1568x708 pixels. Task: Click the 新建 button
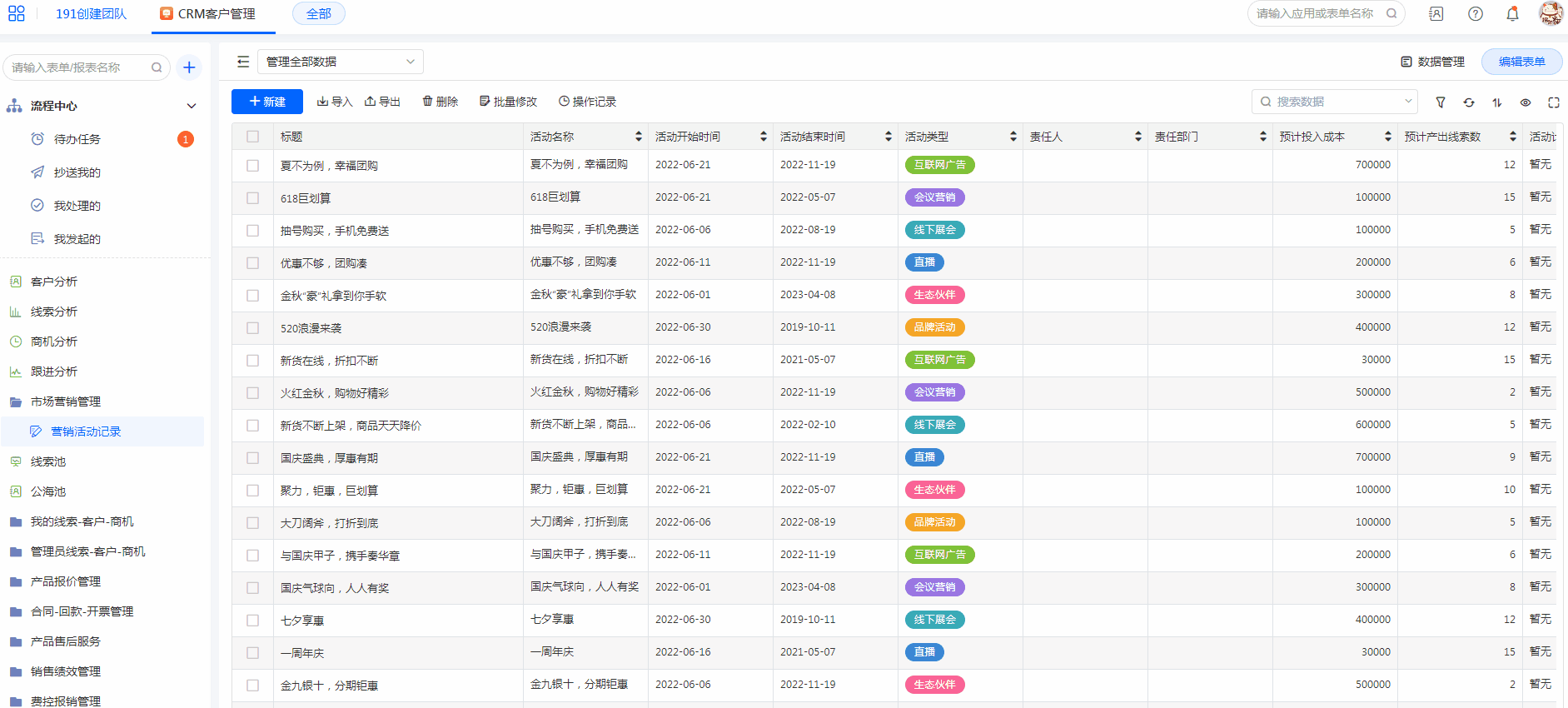(x=267, y=102)
